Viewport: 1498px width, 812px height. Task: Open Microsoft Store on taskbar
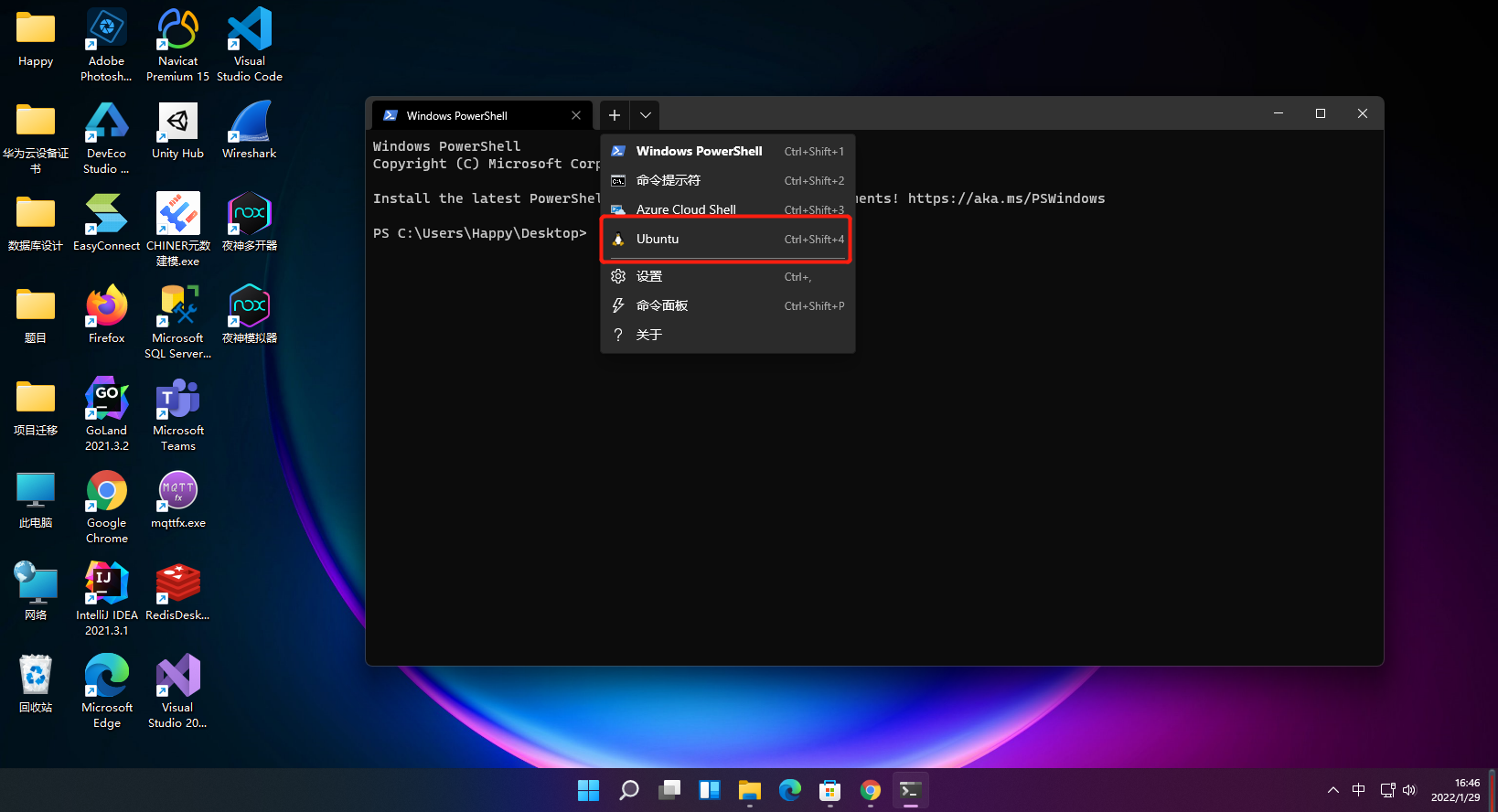click(829, 790)
